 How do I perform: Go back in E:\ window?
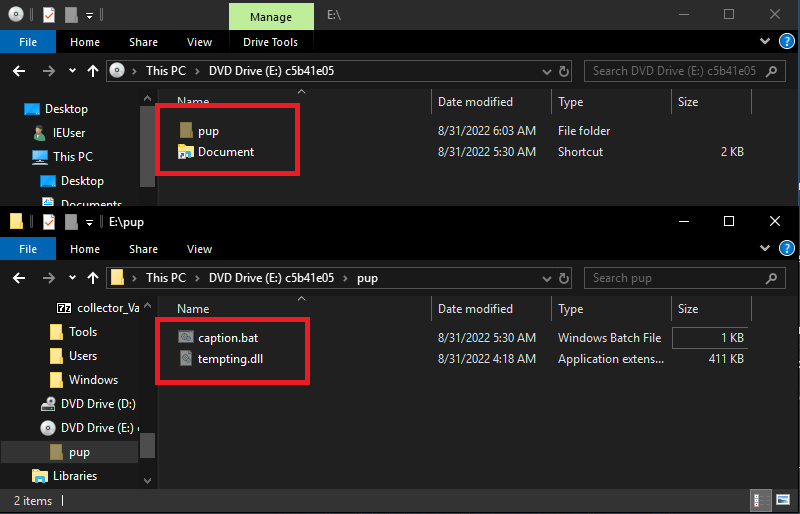pos(19,71)
